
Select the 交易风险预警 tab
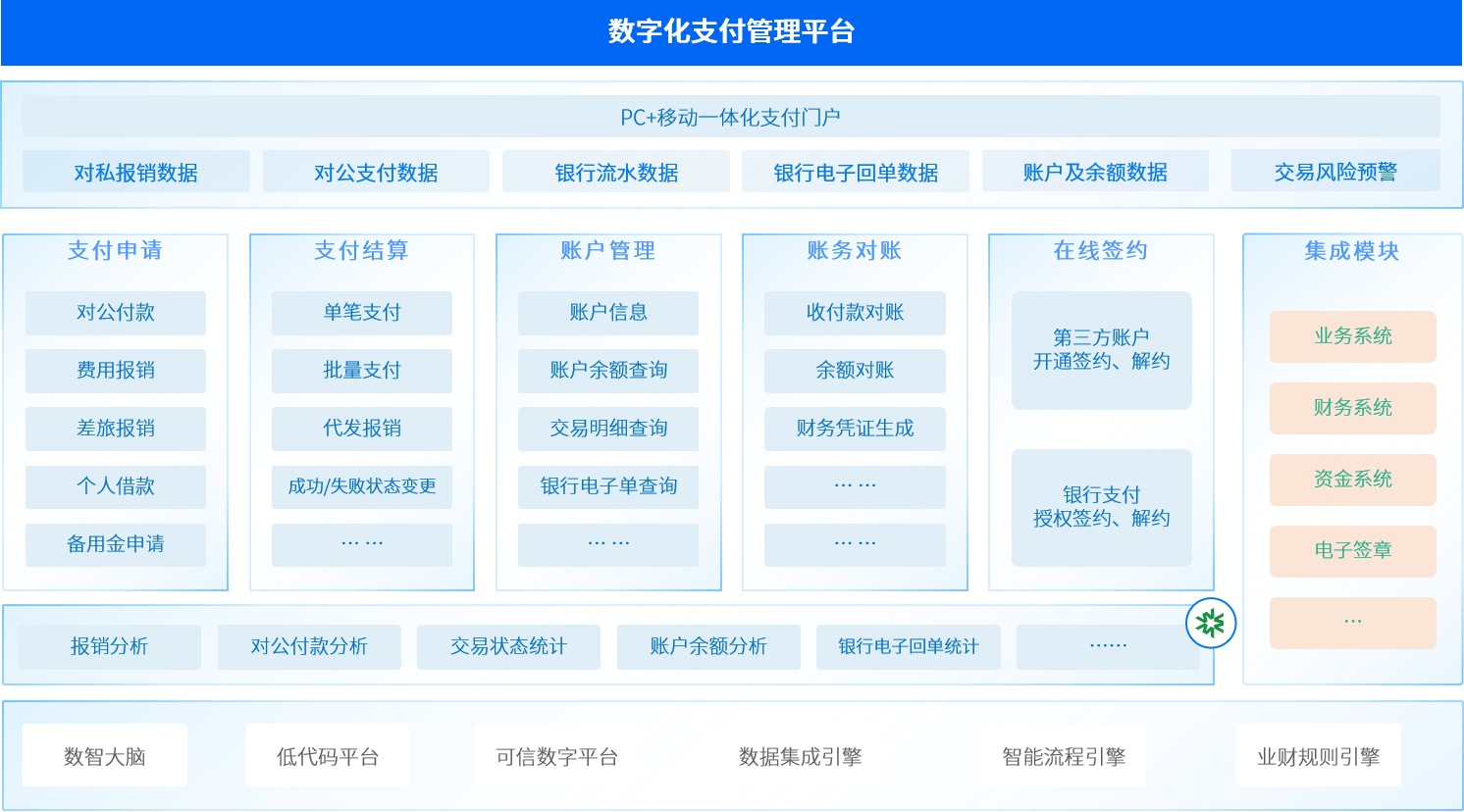pos(1335,172)
